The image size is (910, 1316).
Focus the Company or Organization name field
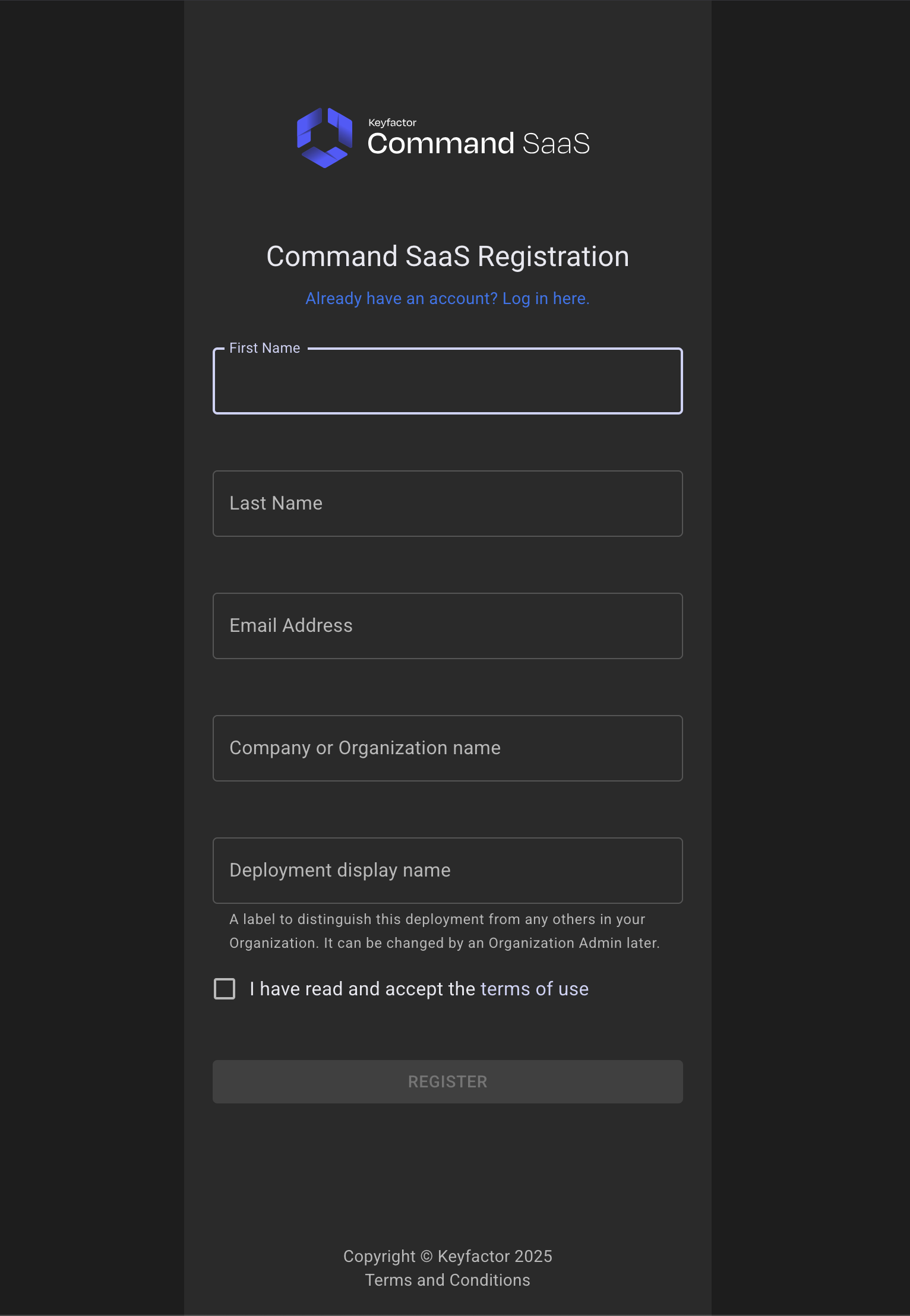(447, 748)
